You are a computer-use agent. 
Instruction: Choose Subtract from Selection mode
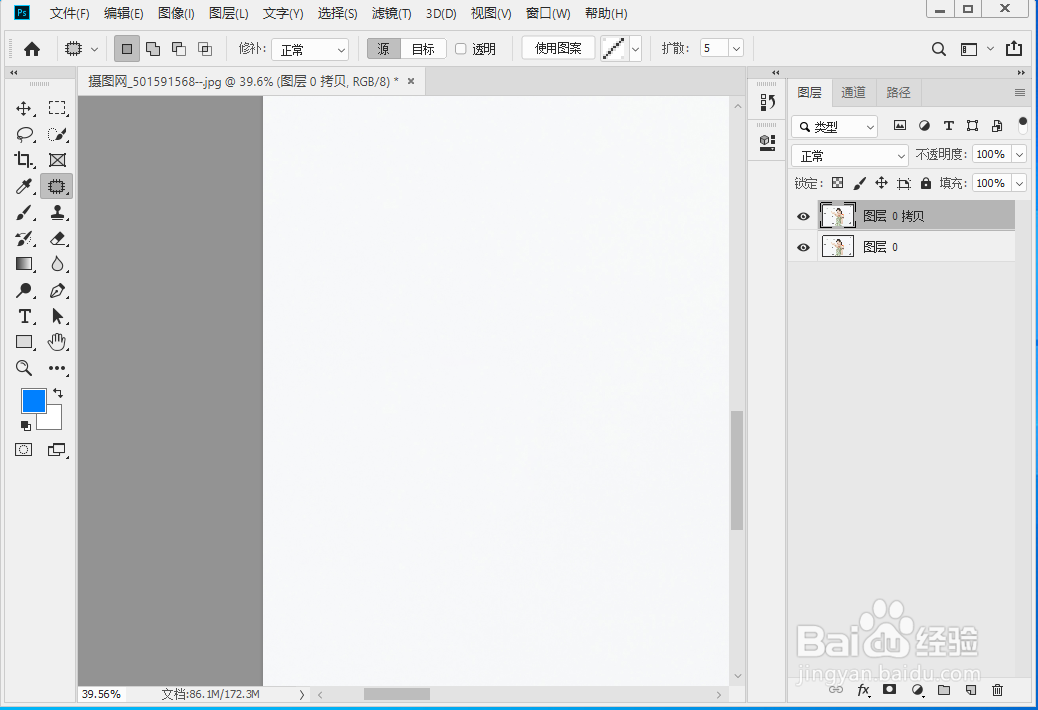tap(179, 49)
